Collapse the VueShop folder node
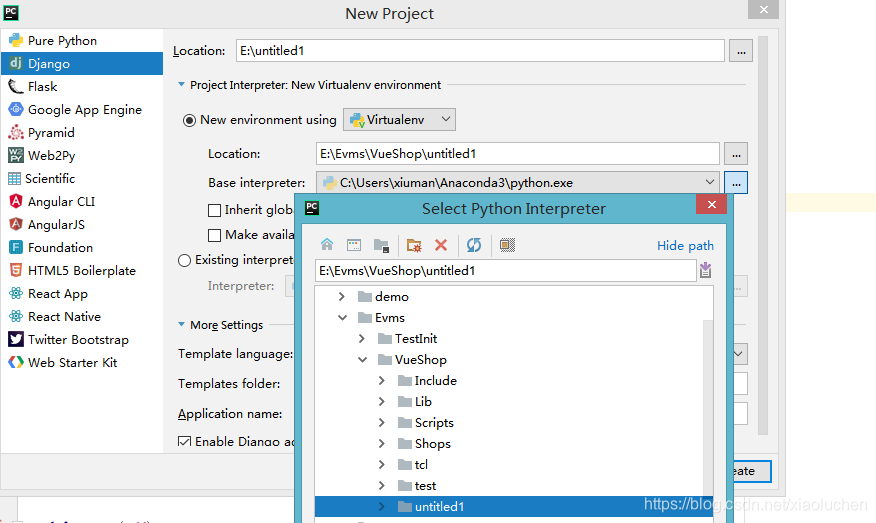The image size is (876, 523). click(362, 360)
